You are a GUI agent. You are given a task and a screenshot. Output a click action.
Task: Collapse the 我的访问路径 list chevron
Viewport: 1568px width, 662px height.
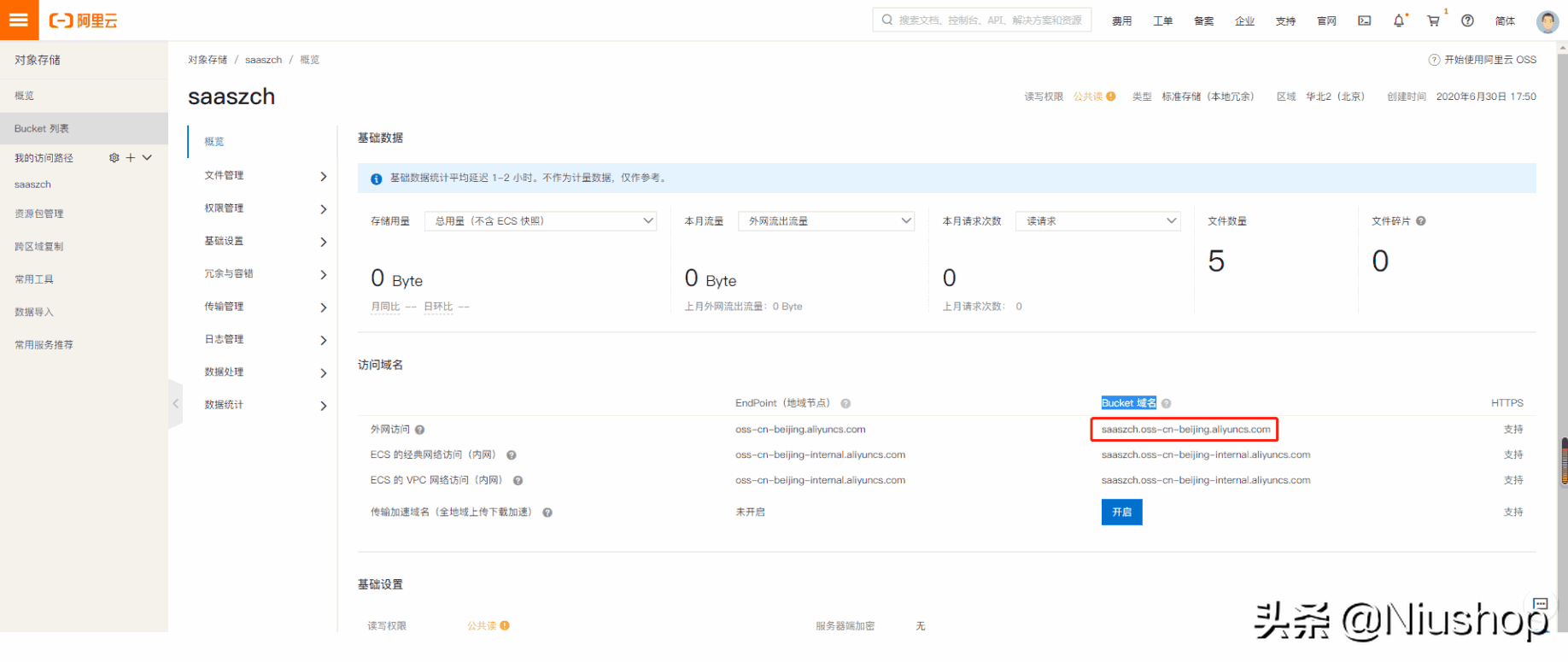click(147, 158)
